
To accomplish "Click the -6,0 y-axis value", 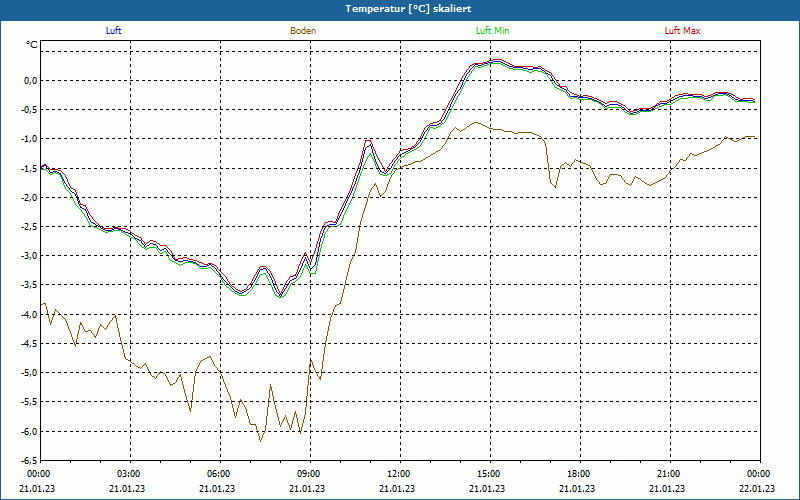I will click(30, 431).
